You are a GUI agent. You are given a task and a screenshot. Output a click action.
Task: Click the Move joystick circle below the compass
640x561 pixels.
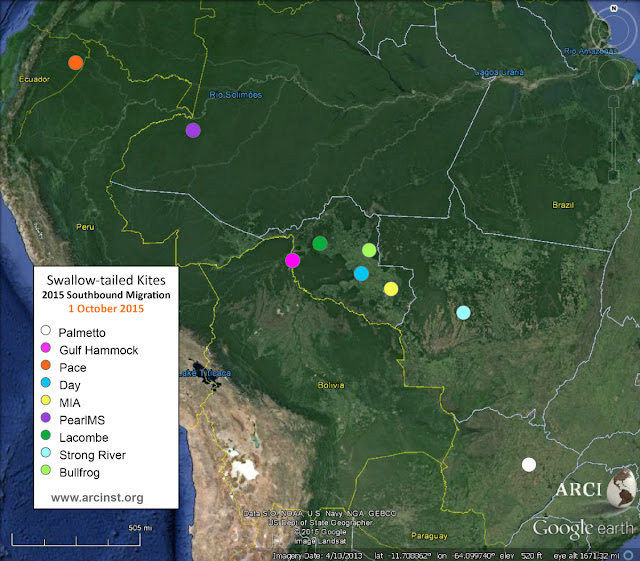613,74
